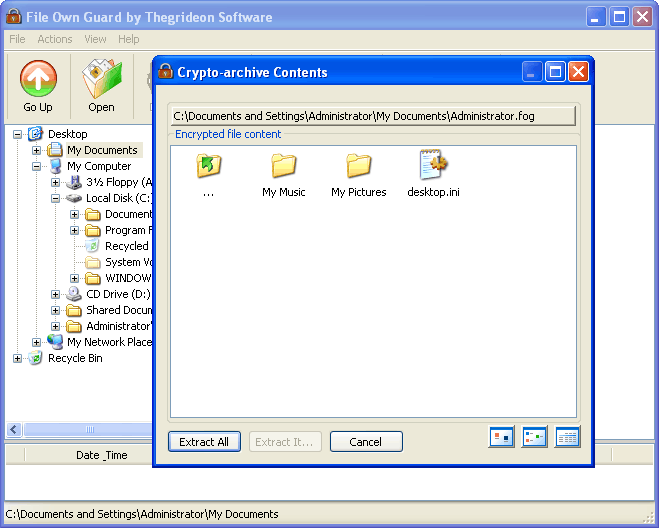Switch to list view button

pyautogui.click(x=534, y=437)
